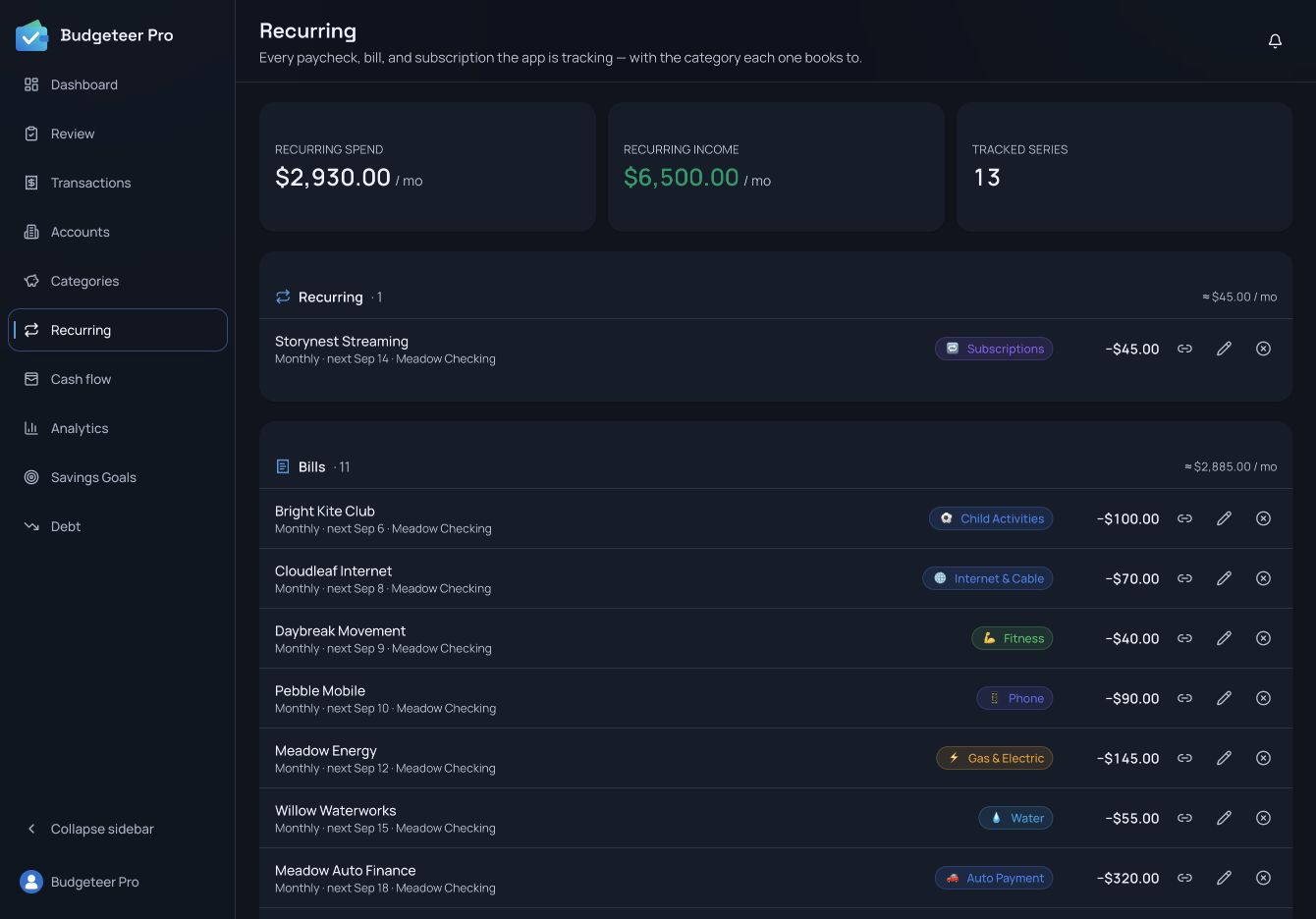The height and width of the screenshot is (919, 1316).
Task: Collapse the sidebar
Action: click(x=118, y=829)
